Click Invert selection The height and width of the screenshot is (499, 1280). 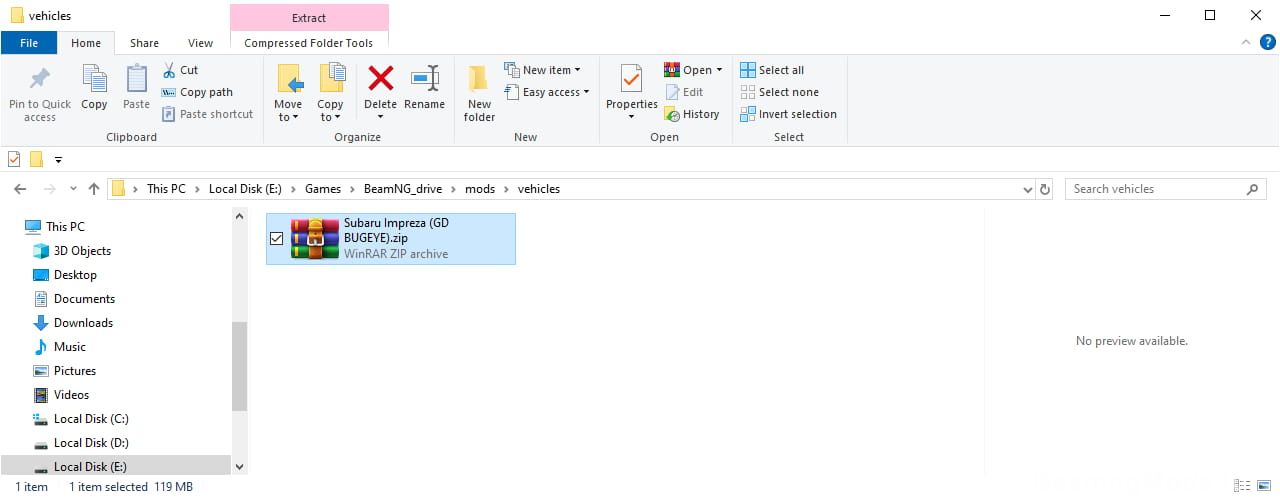click(x=788, y=114)
